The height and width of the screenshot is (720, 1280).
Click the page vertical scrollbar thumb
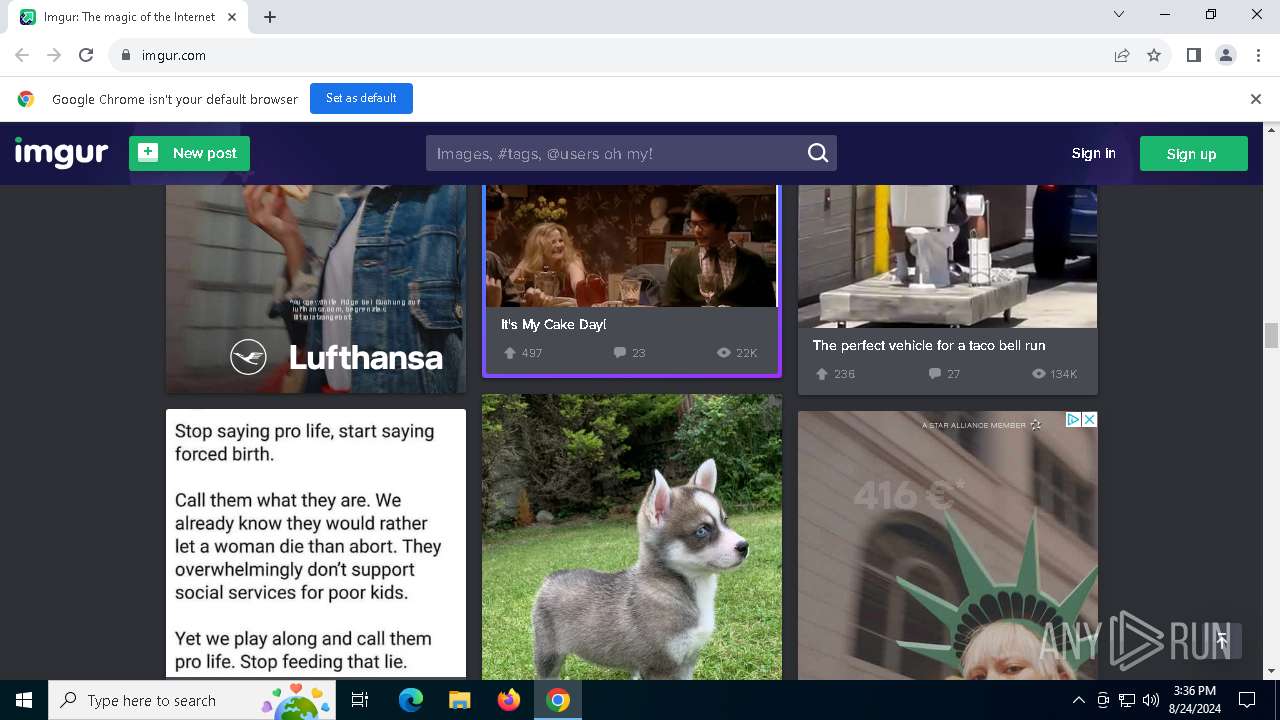pos(1271,335)
